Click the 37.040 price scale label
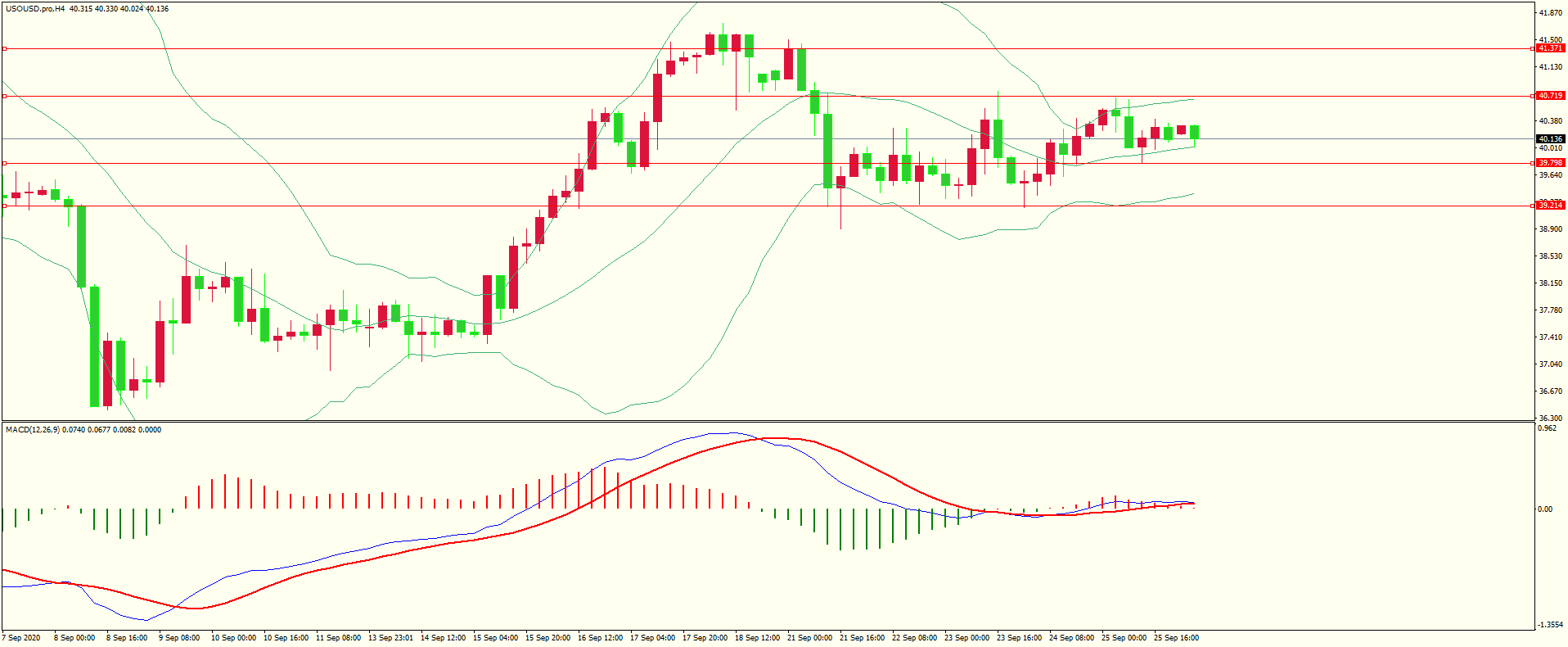Image resolution: width=1568 pixels, height=647 pixels. (1550, 364)
